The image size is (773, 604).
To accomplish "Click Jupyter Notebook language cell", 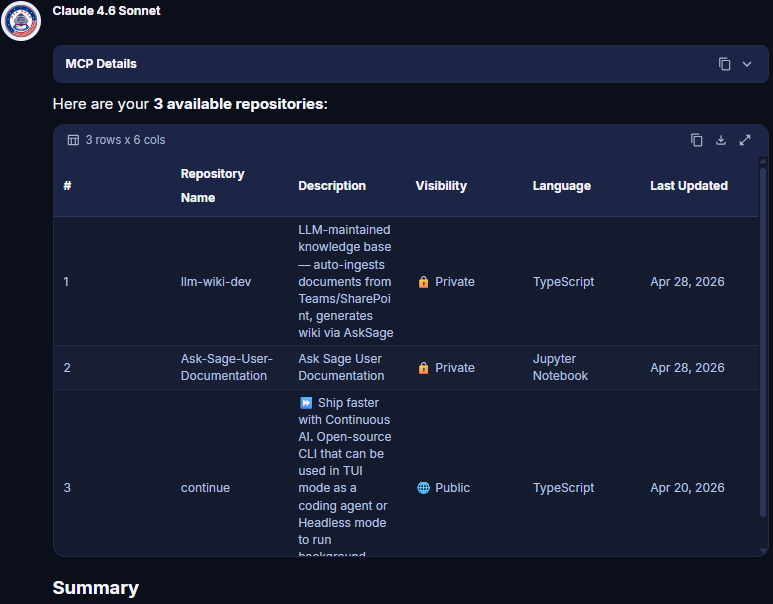I will (561, 367).
